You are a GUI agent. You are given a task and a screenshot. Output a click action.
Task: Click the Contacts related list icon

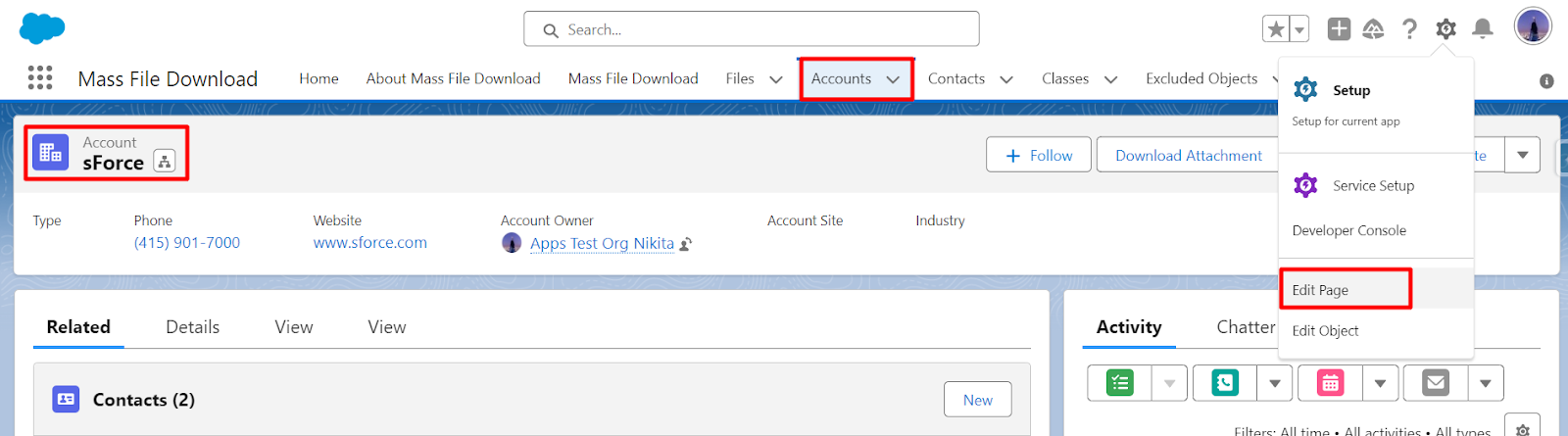(66, 399)
